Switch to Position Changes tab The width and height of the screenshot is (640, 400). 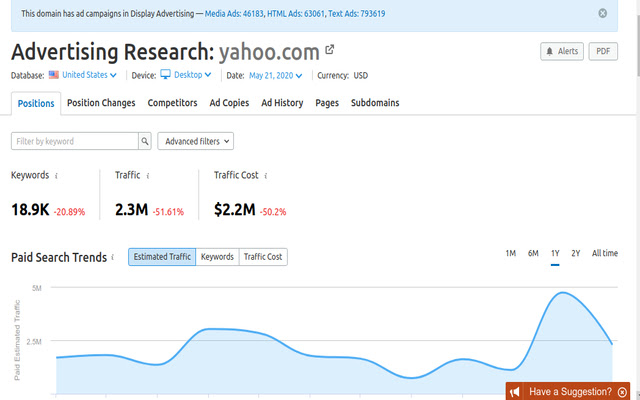click(x=101, y=103)
